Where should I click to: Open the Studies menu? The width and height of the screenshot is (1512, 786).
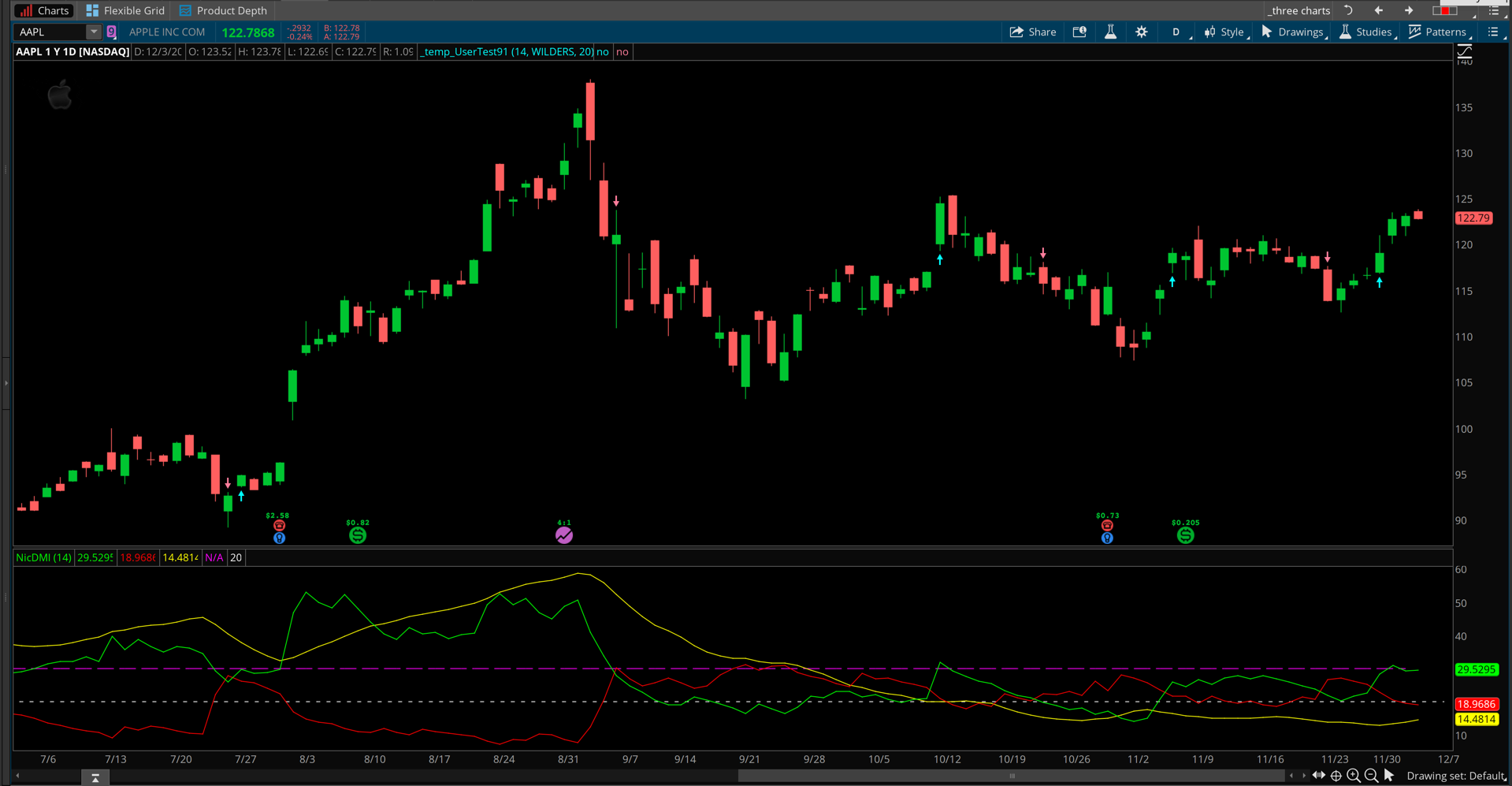(x=1366, y=32)
